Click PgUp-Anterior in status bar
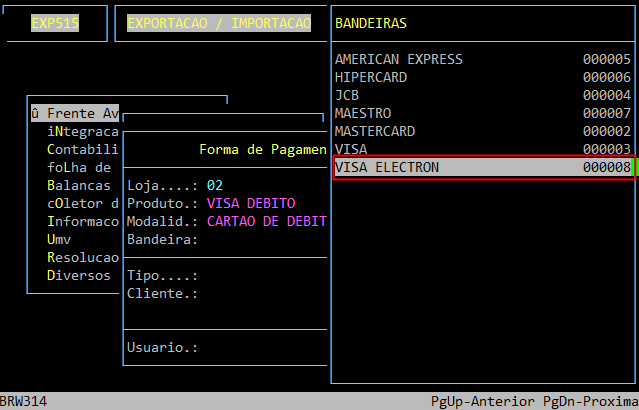 coord(482,401)
